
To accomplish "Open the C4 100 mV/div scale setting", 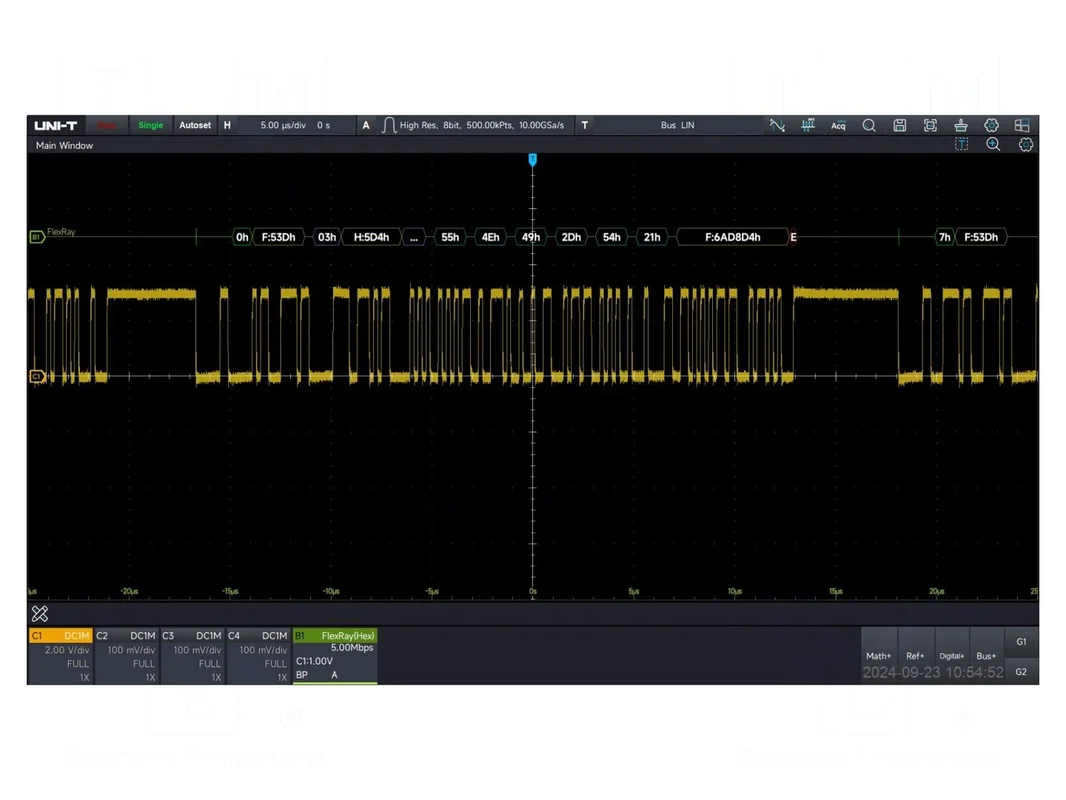I will click(x=263, y=650).
